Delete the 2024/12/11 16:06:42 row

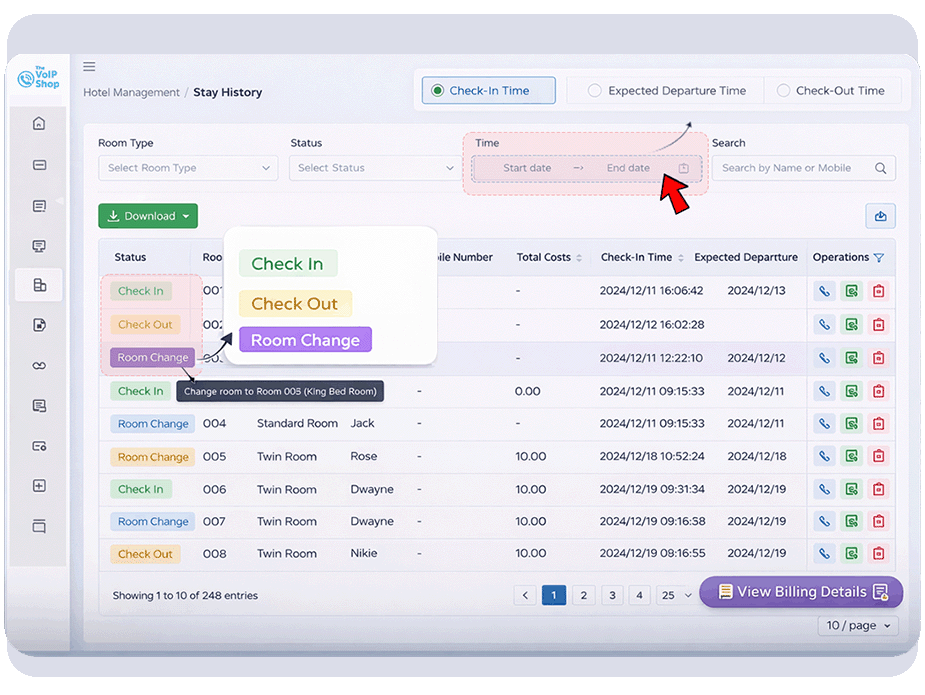[x=878, y=291]
